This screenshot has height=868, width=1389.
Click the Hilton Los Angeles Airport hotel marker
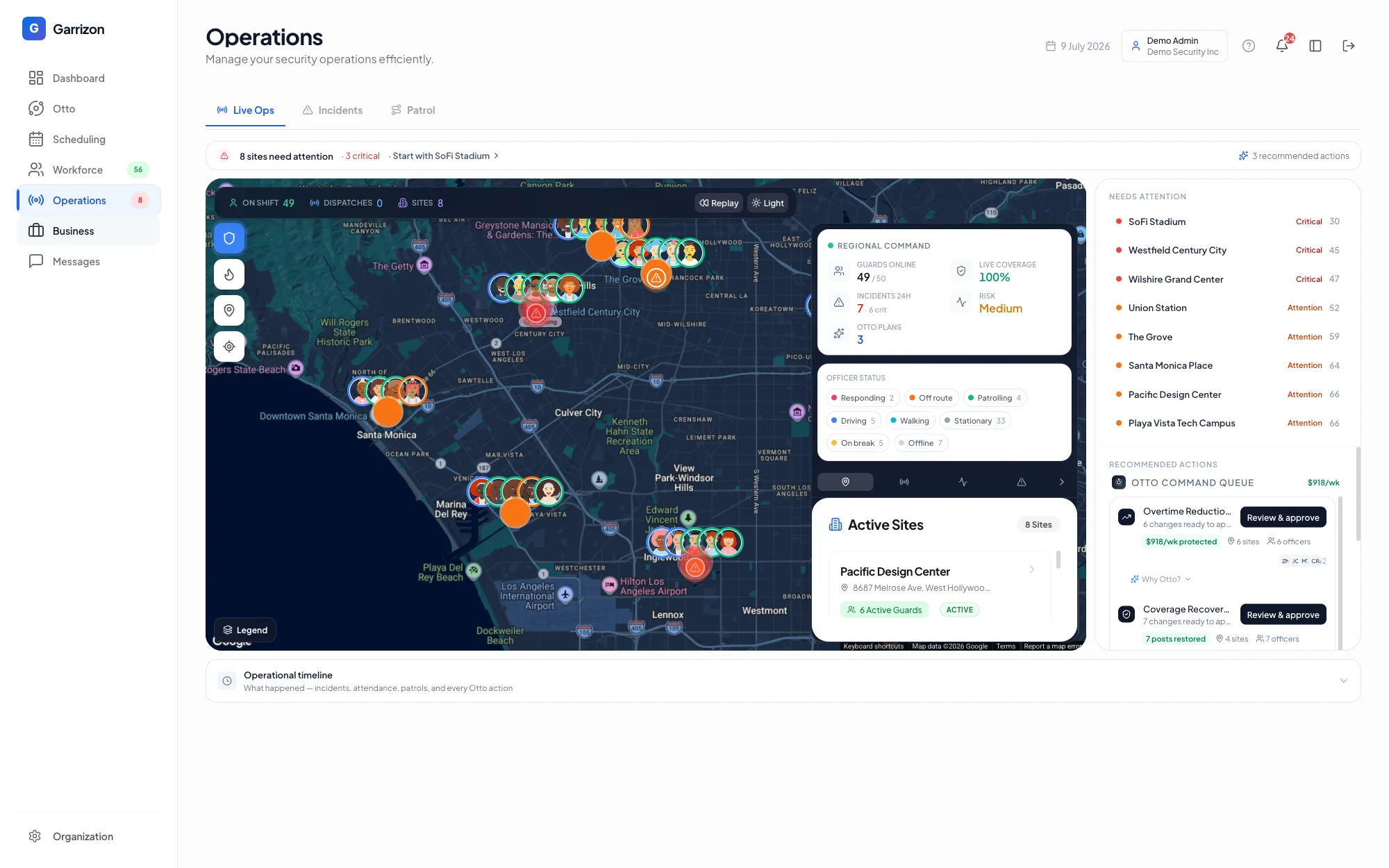click(x=610, y=585)
